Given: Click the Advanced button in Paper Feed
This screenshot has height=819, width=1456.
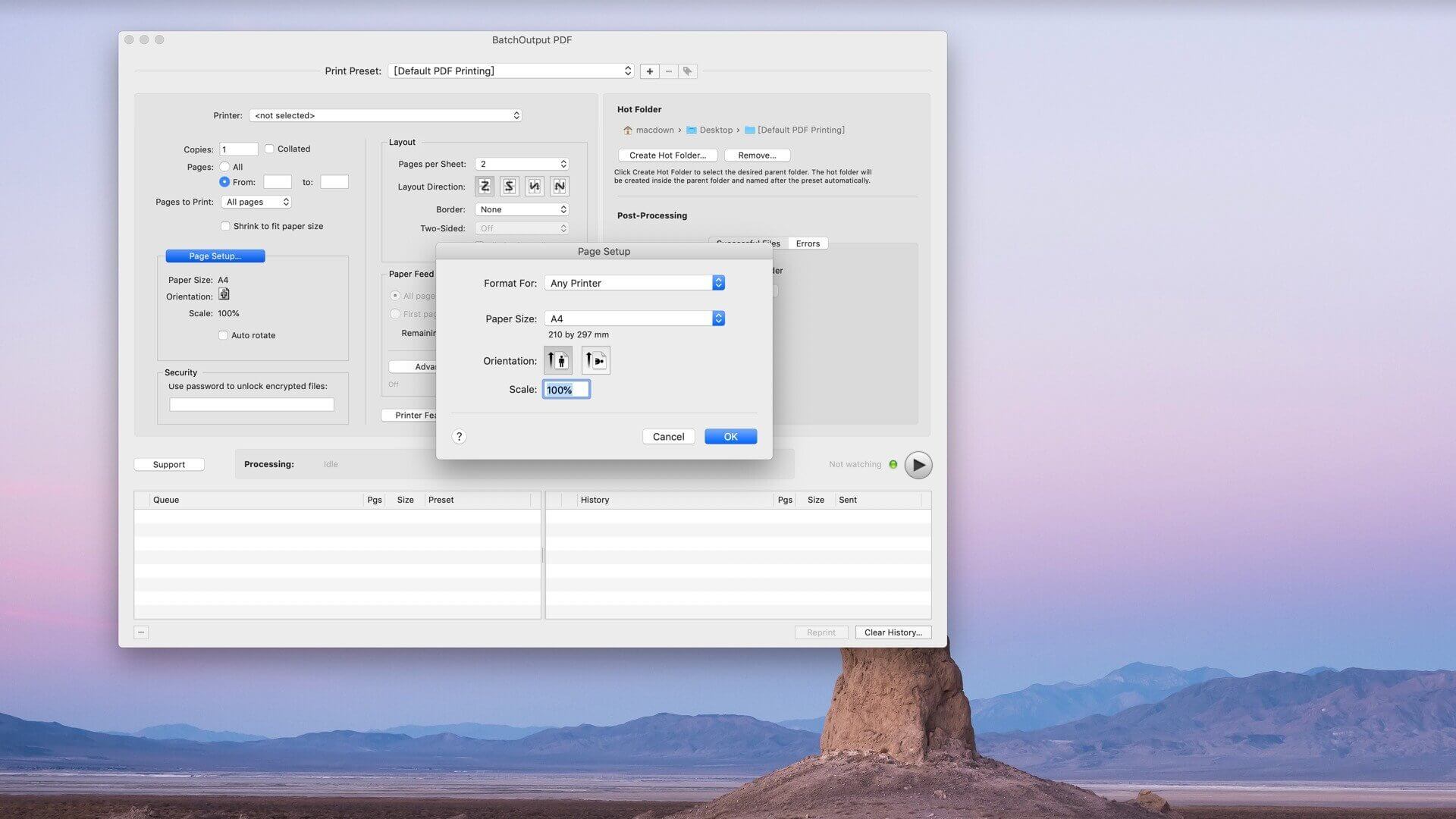Looking at the screenshot, I should pyautogui.click(x=413, y=366).
